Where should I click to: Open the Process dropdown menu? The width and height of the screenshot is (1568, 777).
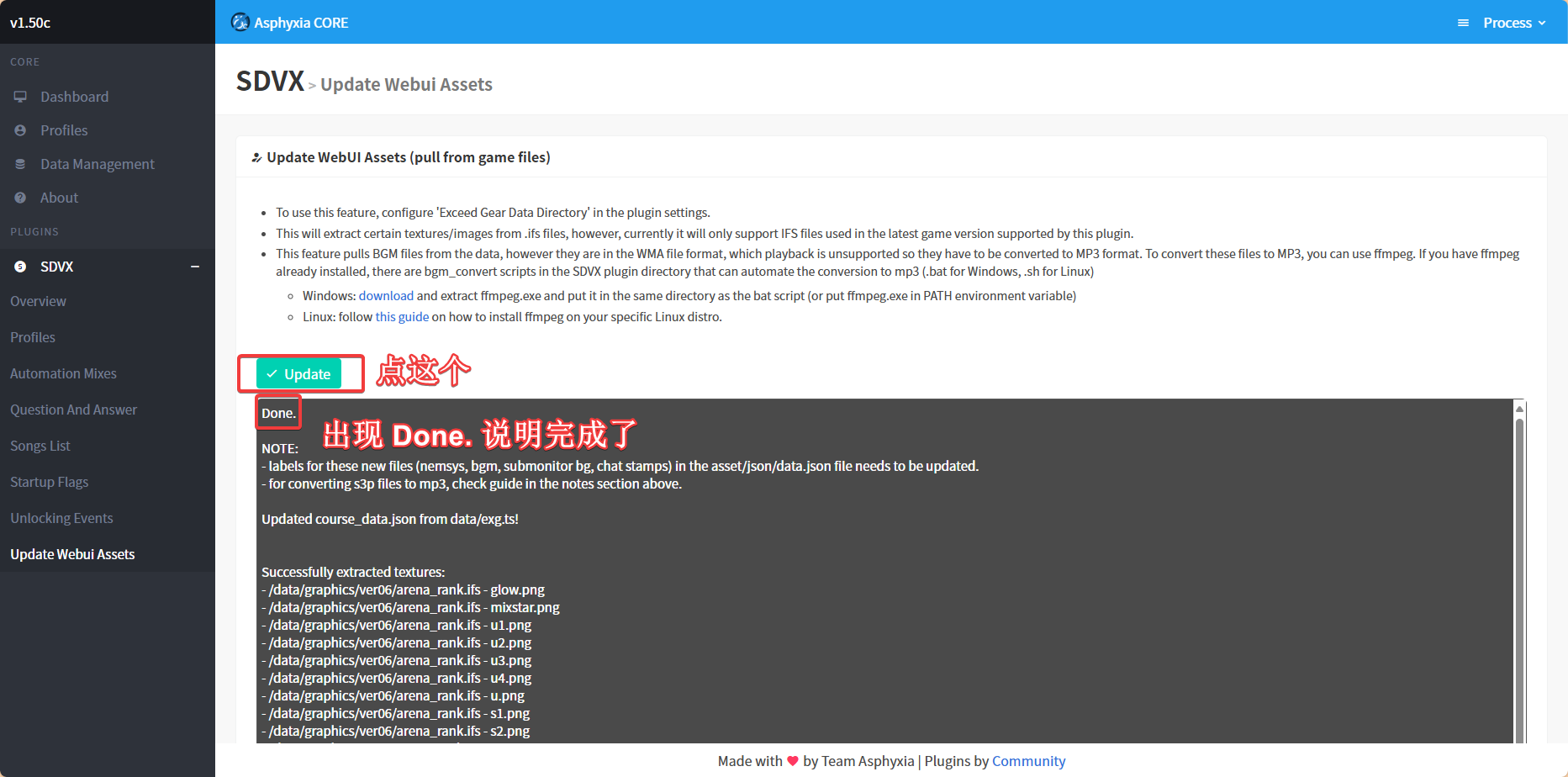1513,23
